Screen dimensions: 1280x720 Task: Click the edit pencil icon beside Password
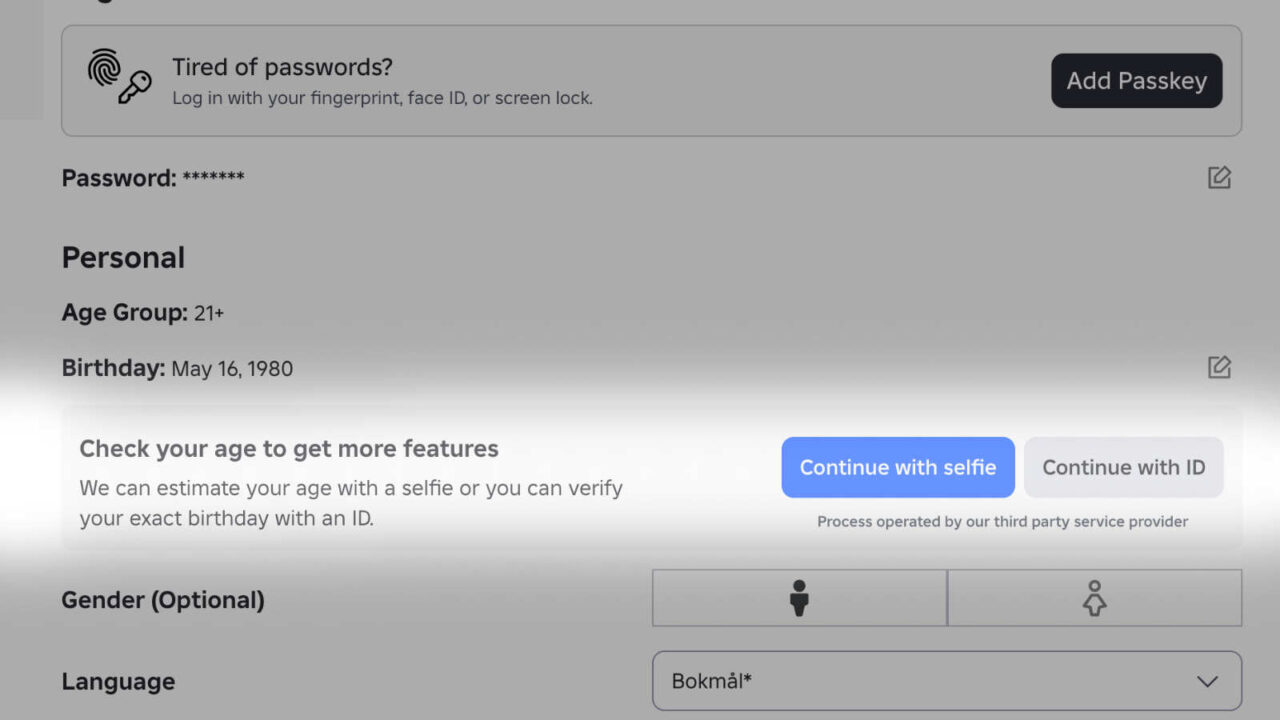pos(1218,178)
